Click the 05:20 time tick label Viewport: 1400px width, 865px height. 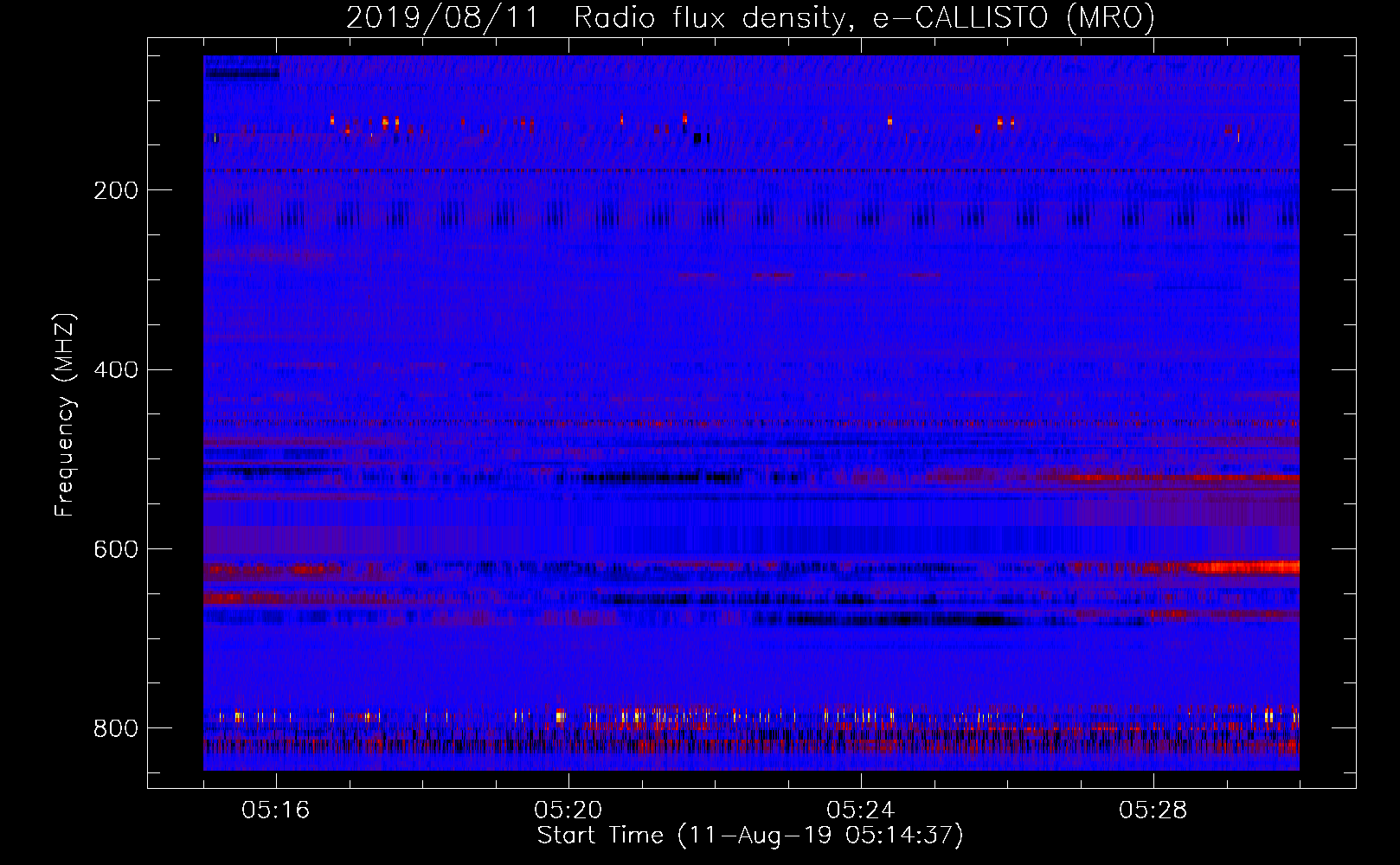(x=568, y=811)
